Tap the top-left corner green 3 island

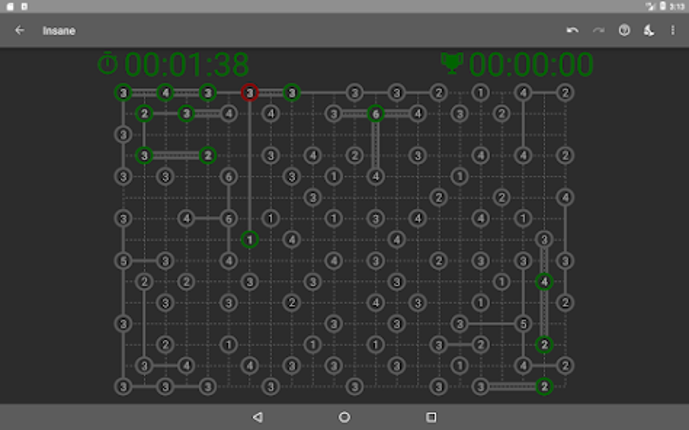[123, 93]
